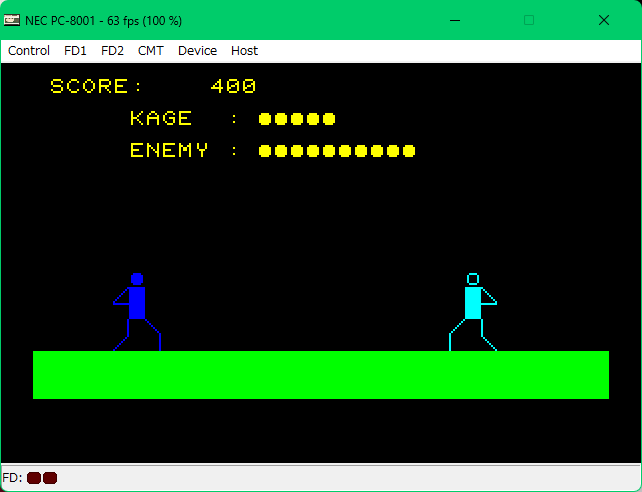
Task: Open the FD2 floppy drive menu
Action: (x=112, y=50)
